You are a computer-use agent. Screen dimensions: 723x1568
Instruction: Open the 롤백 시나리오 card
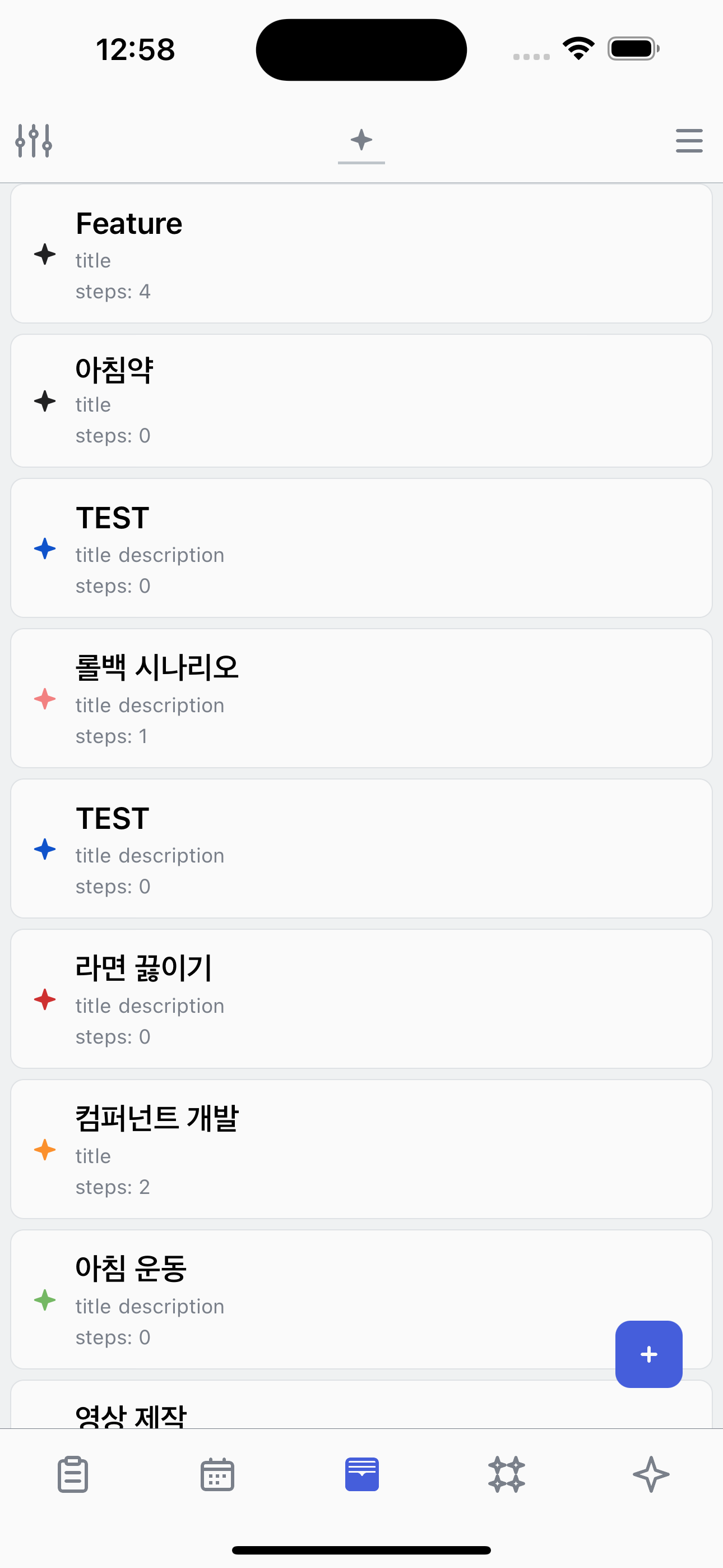click(x=361, y=699)
